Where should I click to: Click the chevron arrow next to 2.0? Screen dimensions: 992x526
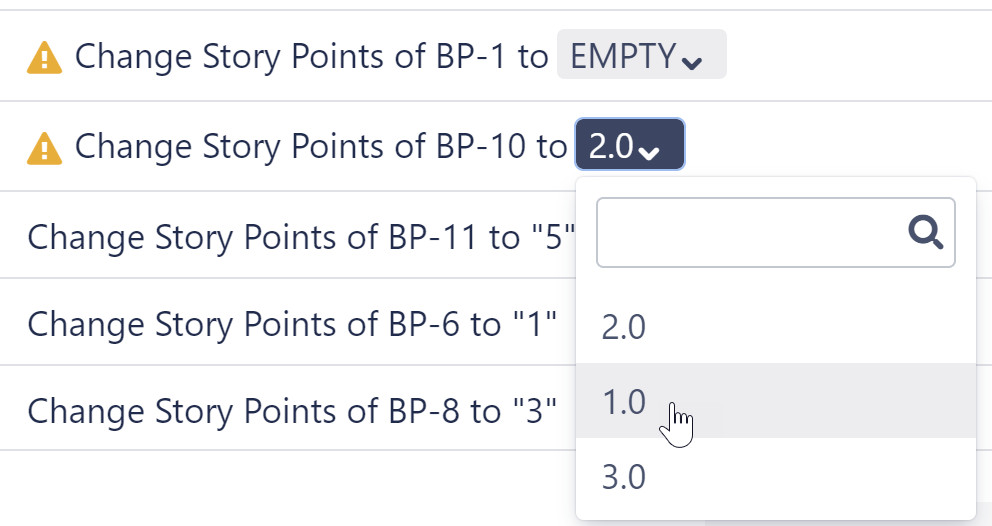[x=649, y=152]
